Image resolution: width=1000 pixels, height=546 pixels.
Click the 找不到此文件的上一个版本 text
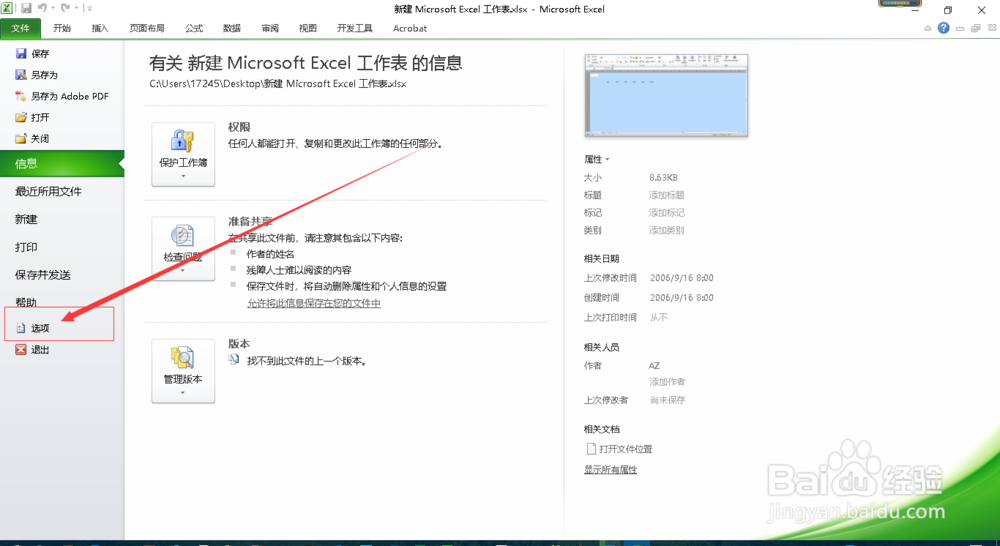point(306,361)
